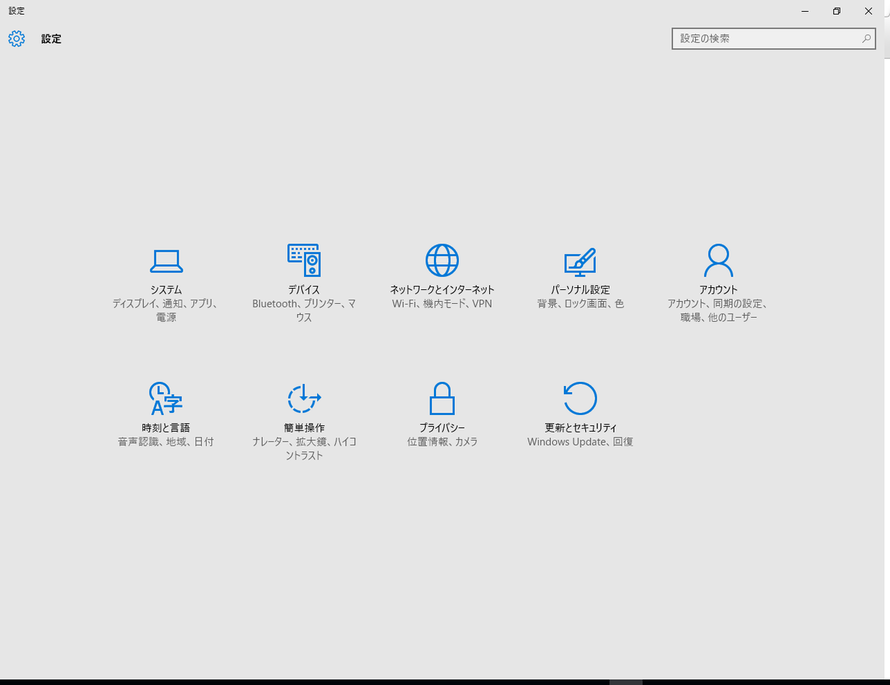Click the ナレーター、拡大鏡、ハイコントラスト description
890x685 pixels.
click(x=304, y=448)
